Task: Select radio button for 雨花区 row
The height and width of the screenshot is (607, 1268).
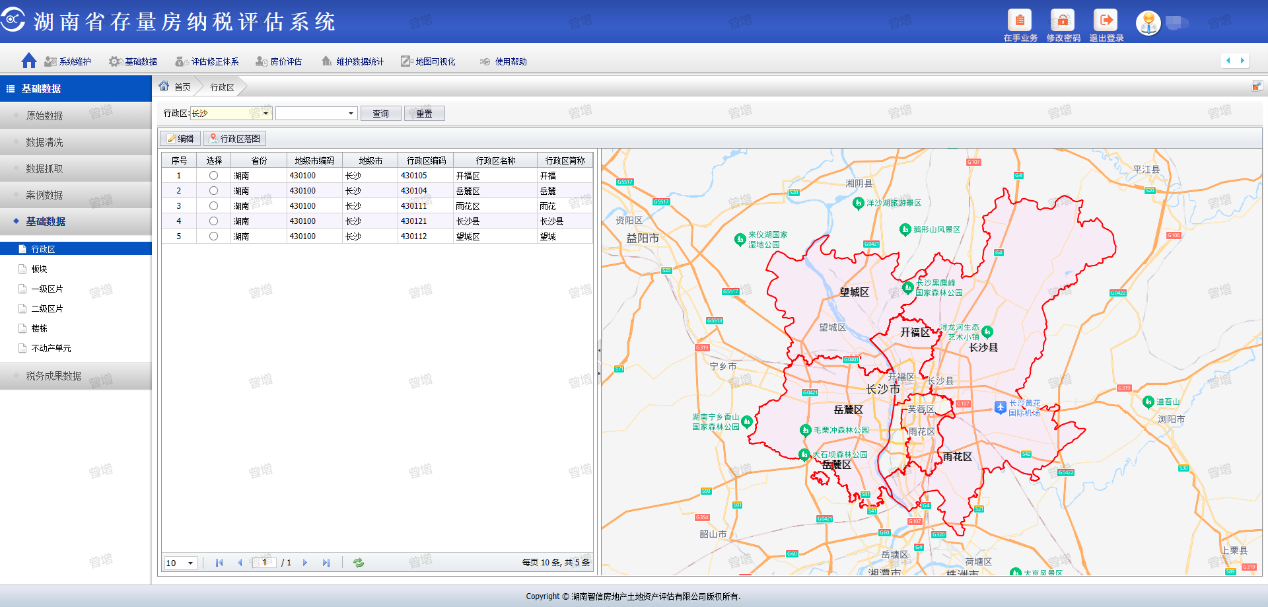Action: 213,205
